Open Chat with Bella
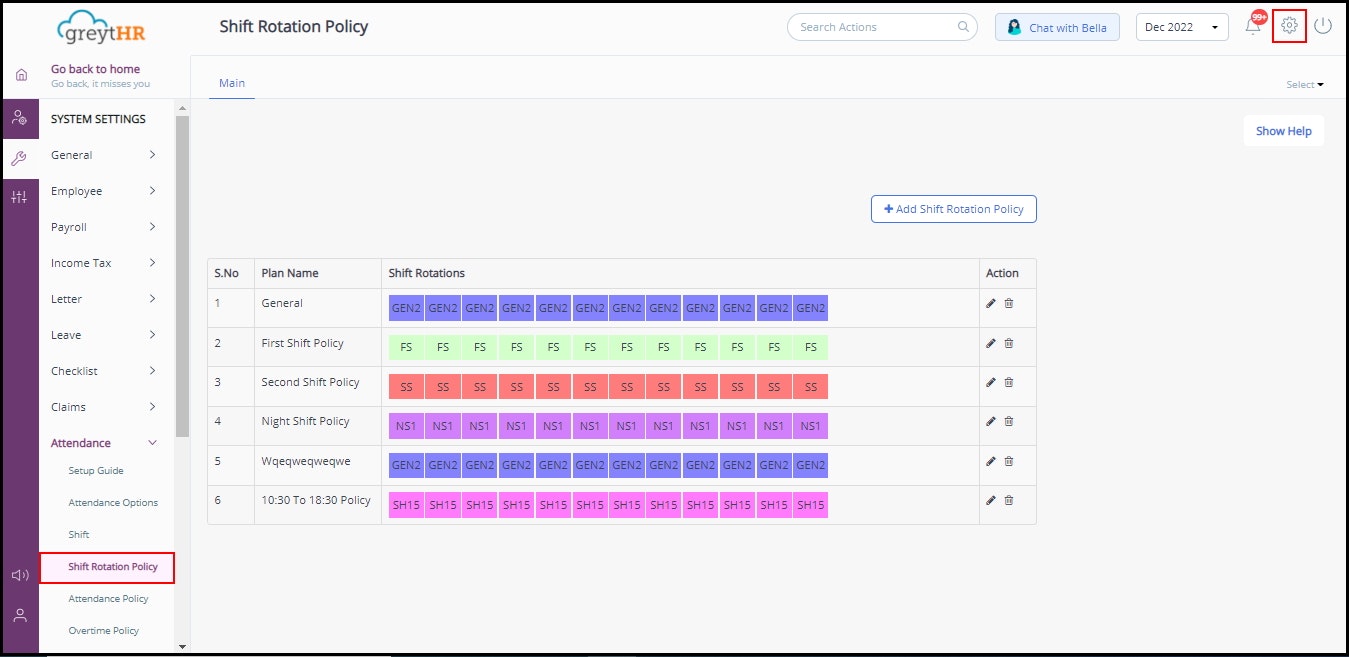Image resolution: width=1349 pixels, height=657 pixels. tap(1057, 27)
